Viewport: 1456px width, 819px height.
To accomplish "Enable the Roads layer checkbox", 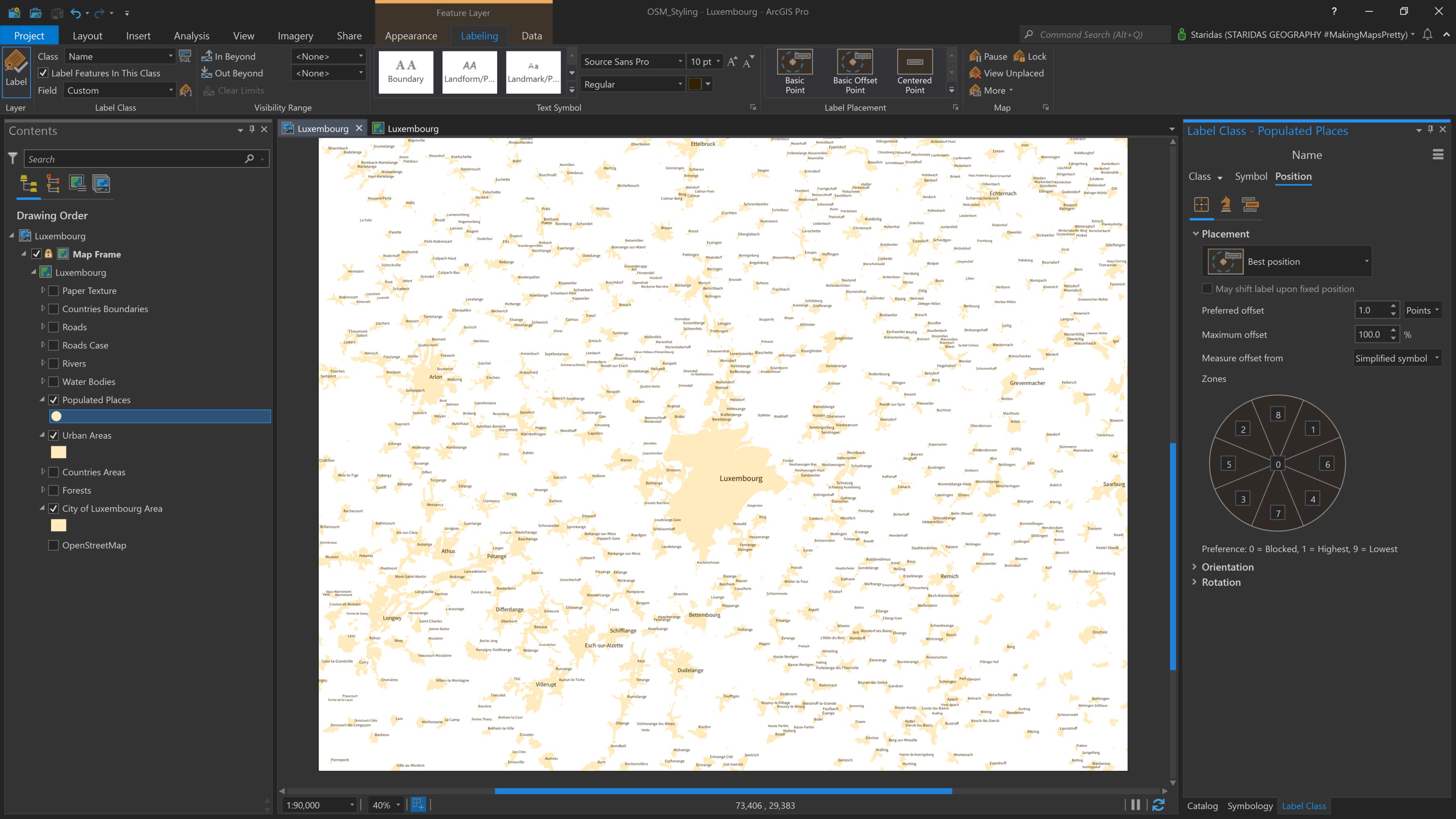I will (54, 327).
